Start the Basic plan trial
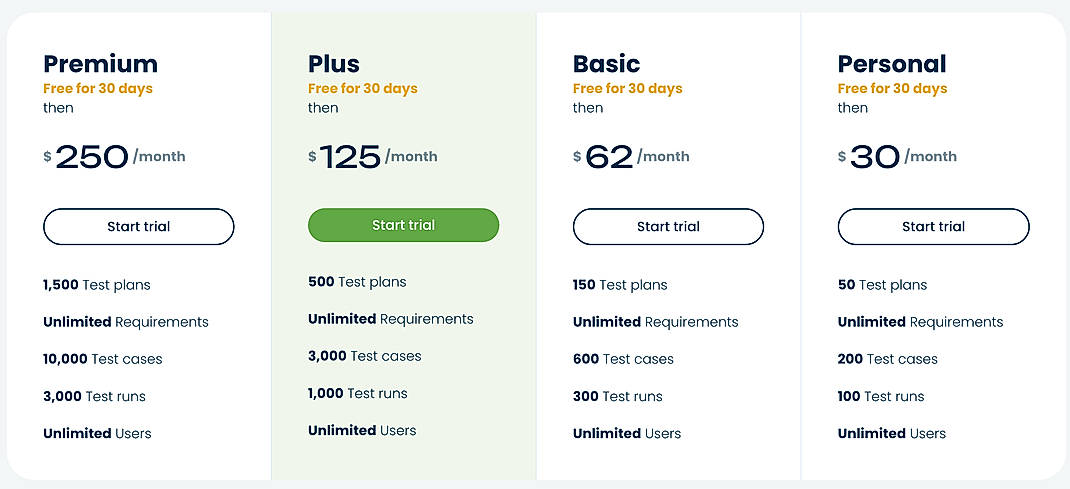The image size is (1070, 489). (668, 227)
